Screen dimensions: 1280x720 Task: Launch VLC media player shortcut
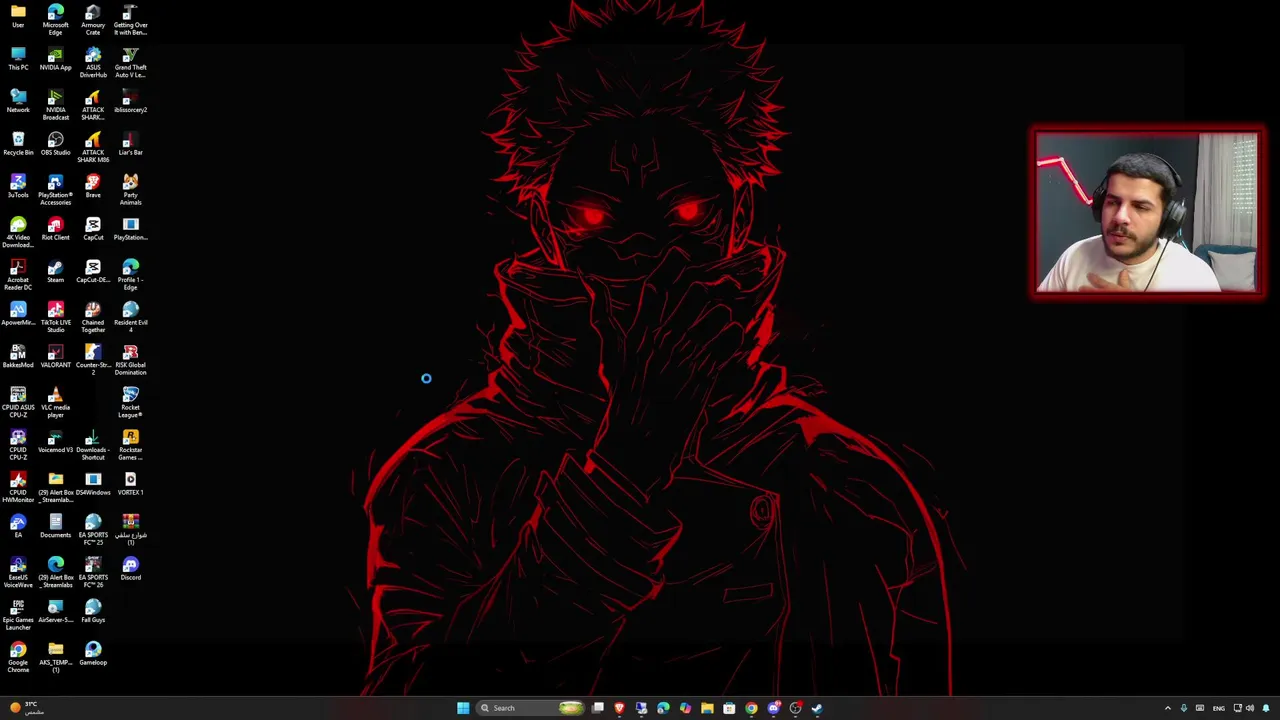[x=55, y=402]
